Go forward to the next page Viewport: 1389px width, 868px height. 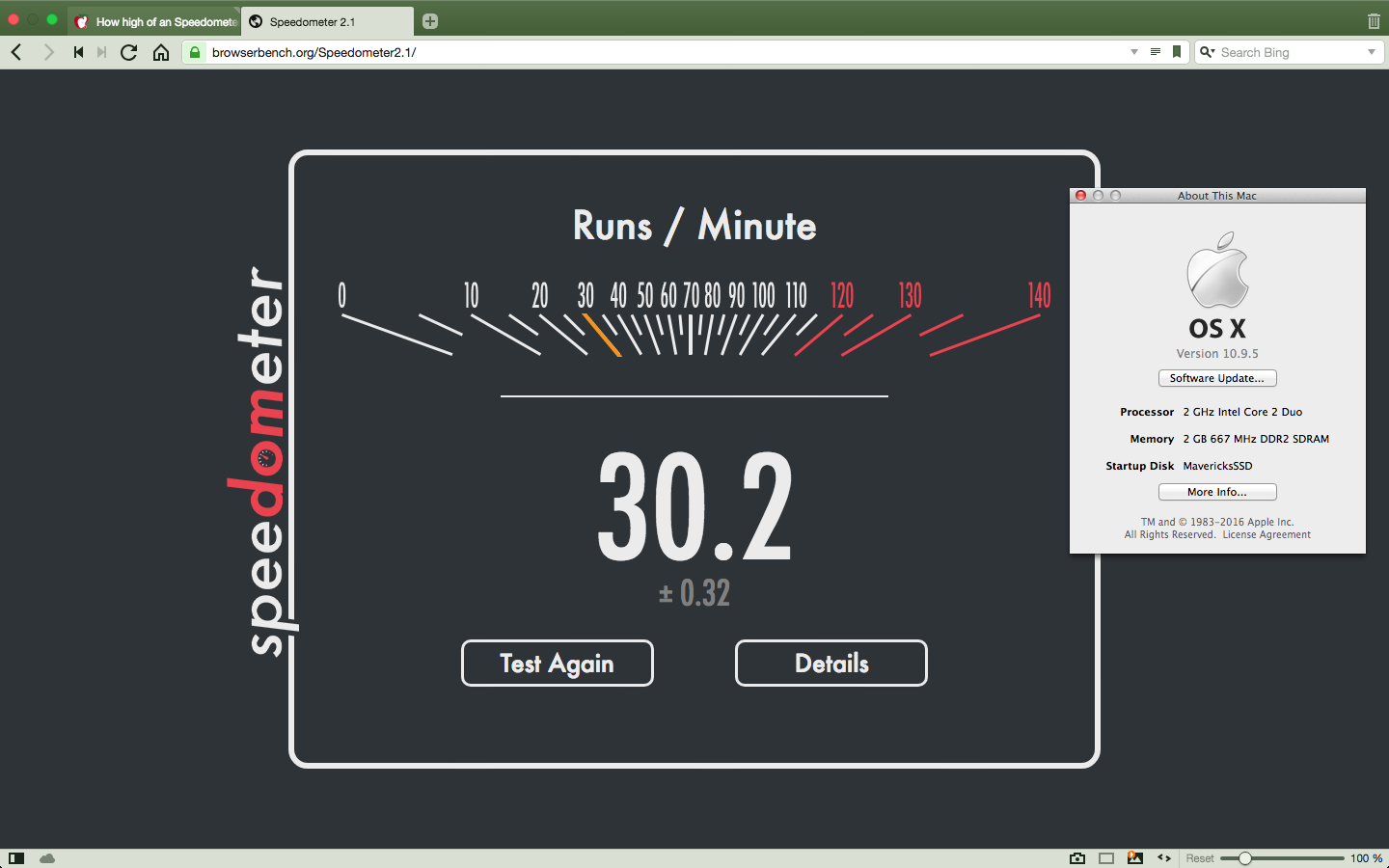click(48, 52)
